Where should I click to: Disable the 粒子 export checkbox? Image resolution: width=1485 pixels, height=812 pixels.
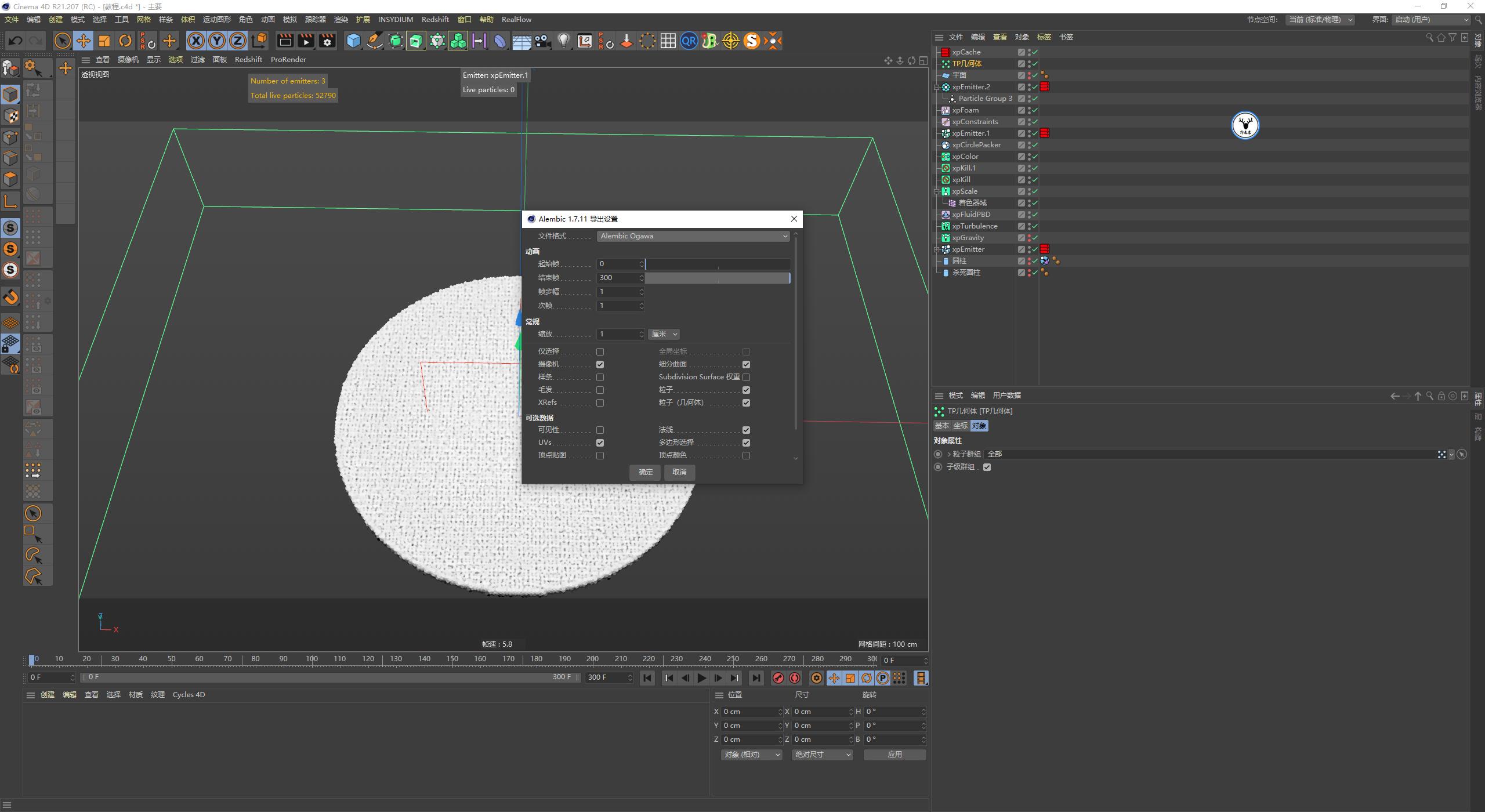[747, 389]
